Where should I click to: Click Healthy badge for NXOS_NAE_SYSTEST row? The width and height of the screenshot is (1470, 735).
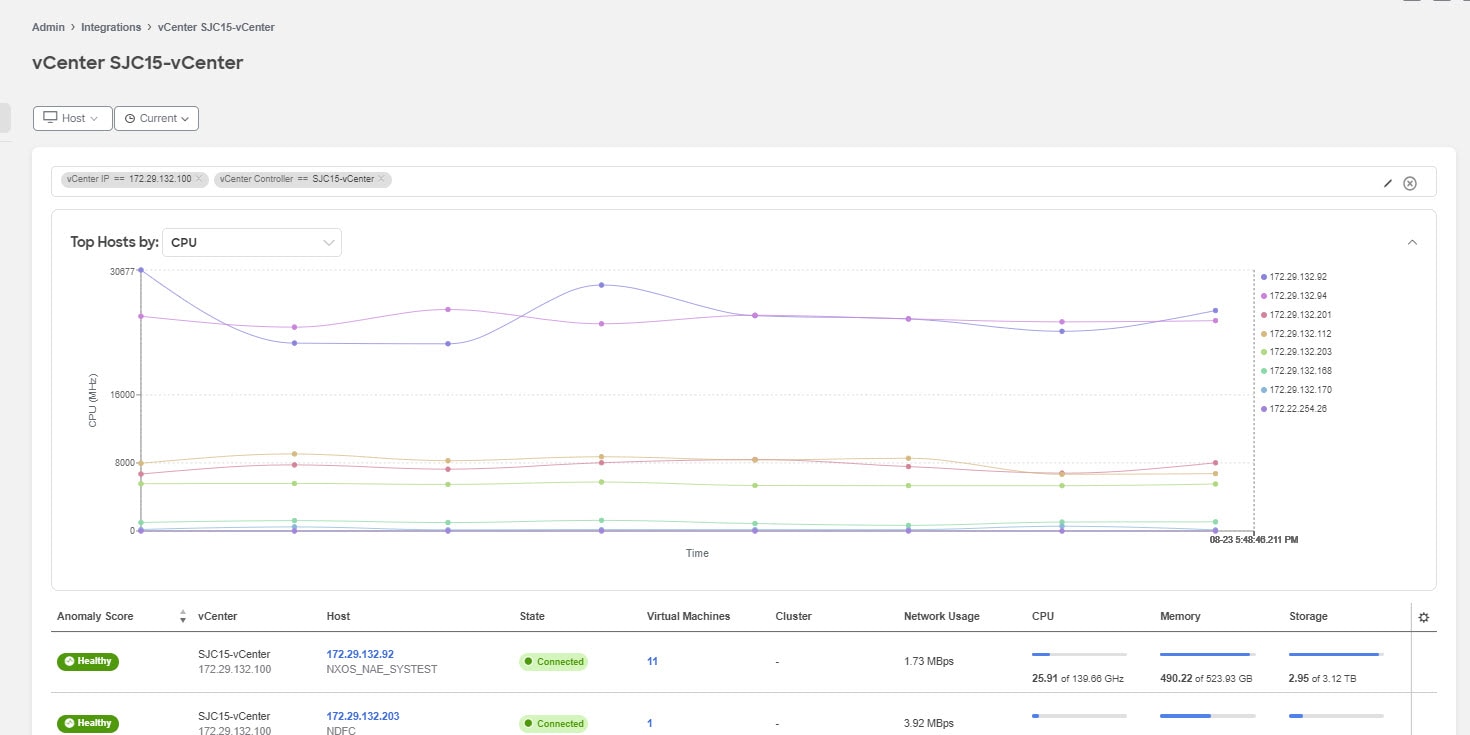click(x=88, y=661)
